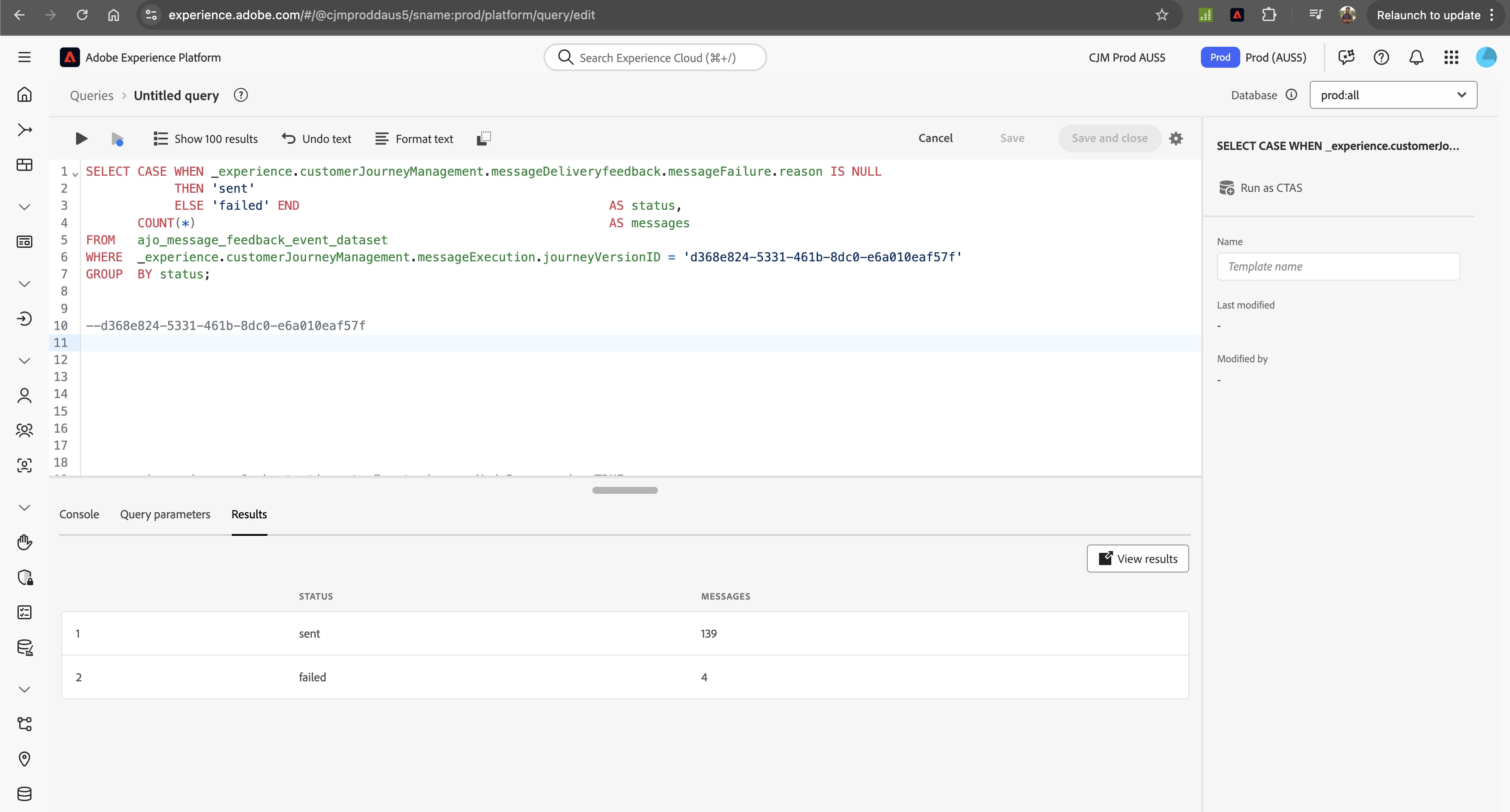This screenshot has width=1510, height=812.
Task: Click the editor panel resize handle
Action: click(625, 490)
